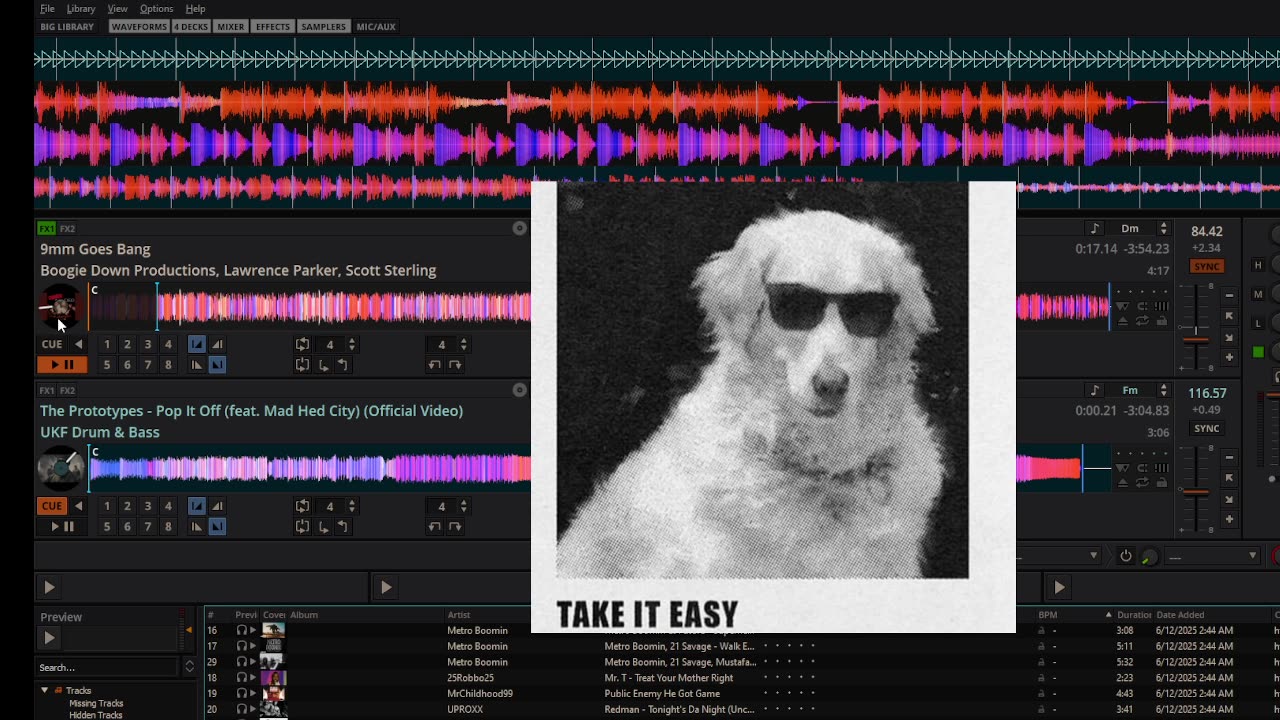
Task: Toggle repeat icon on the 9mm Goes Bang deck
Action: coord(1143,321)
